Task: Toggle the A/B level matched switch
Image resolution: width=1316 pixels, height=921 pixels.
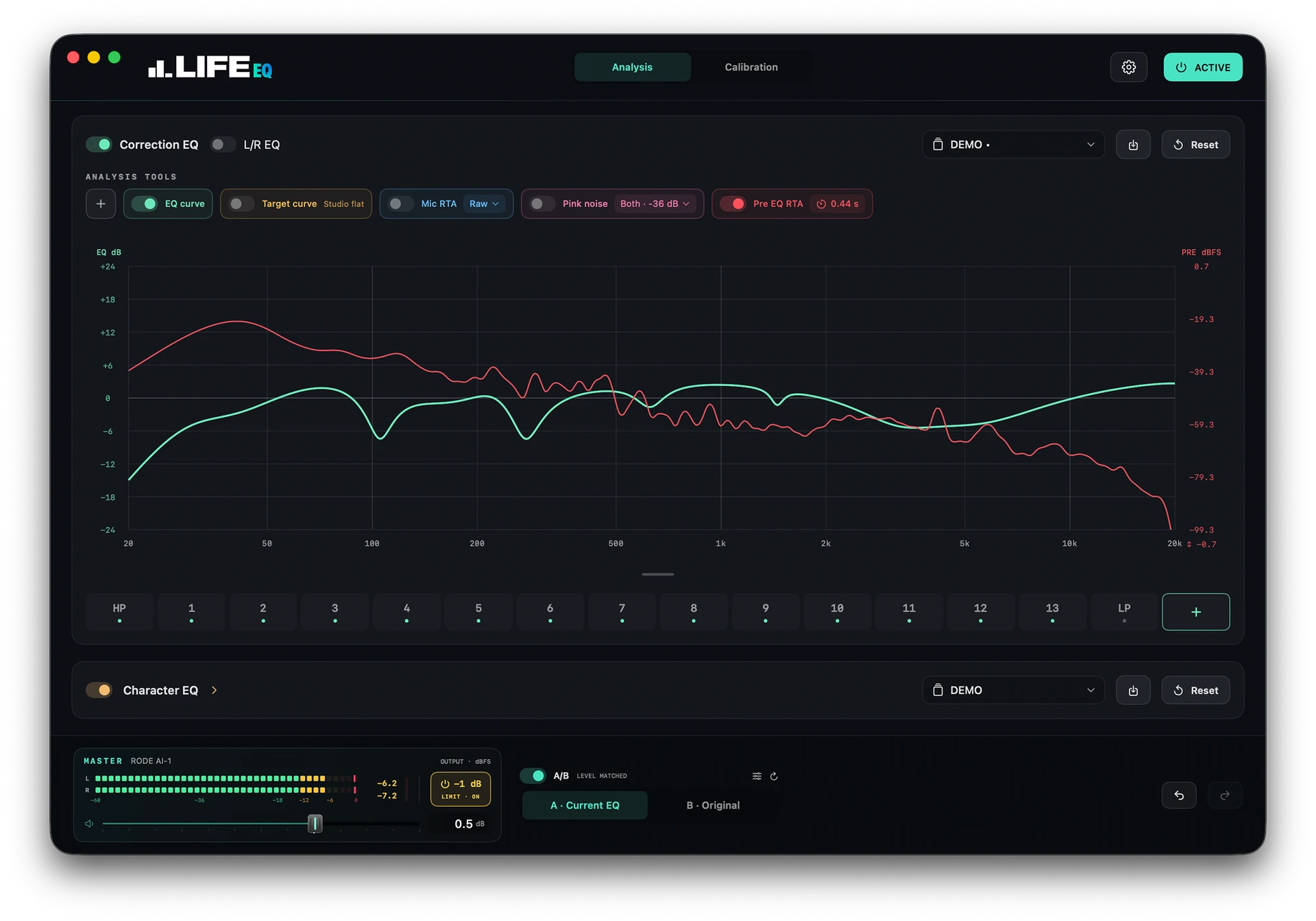Action: [x=533, y=776]
